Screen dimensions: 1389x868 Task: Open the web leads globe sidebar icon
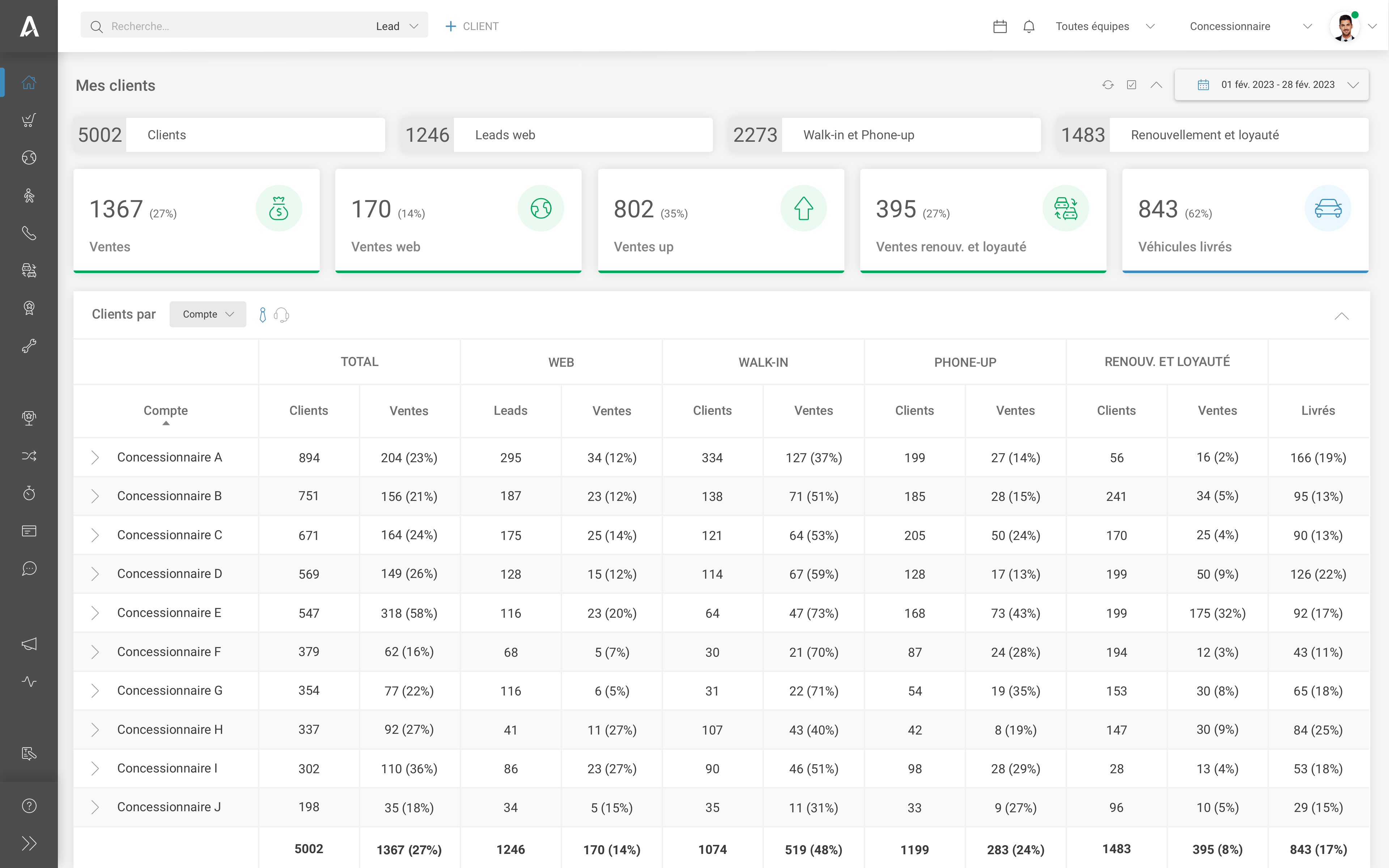point(29,158)
